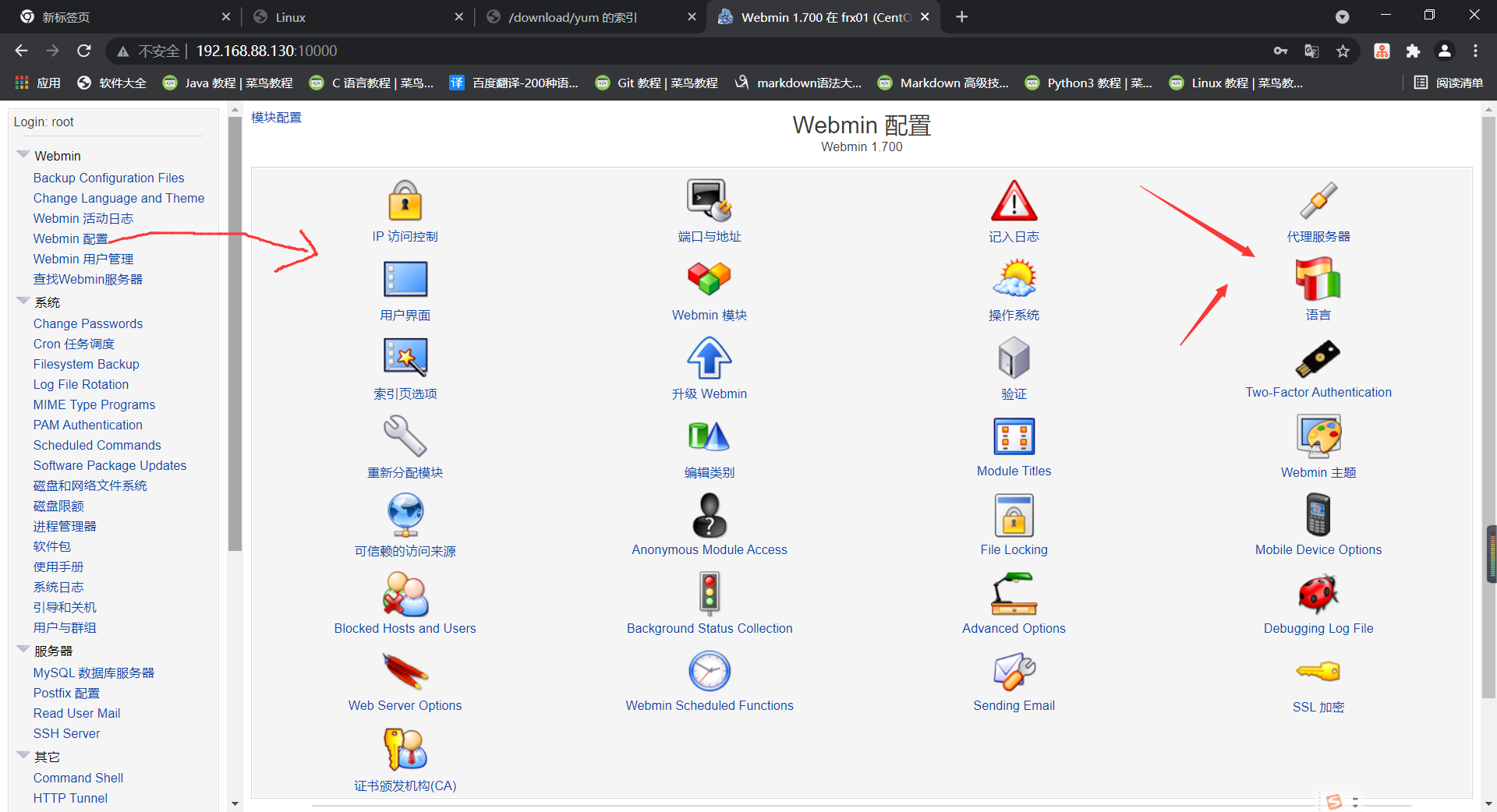Open the certificate authority (CA) icon
Screen dimensions: 1497x812
(405, 749)
